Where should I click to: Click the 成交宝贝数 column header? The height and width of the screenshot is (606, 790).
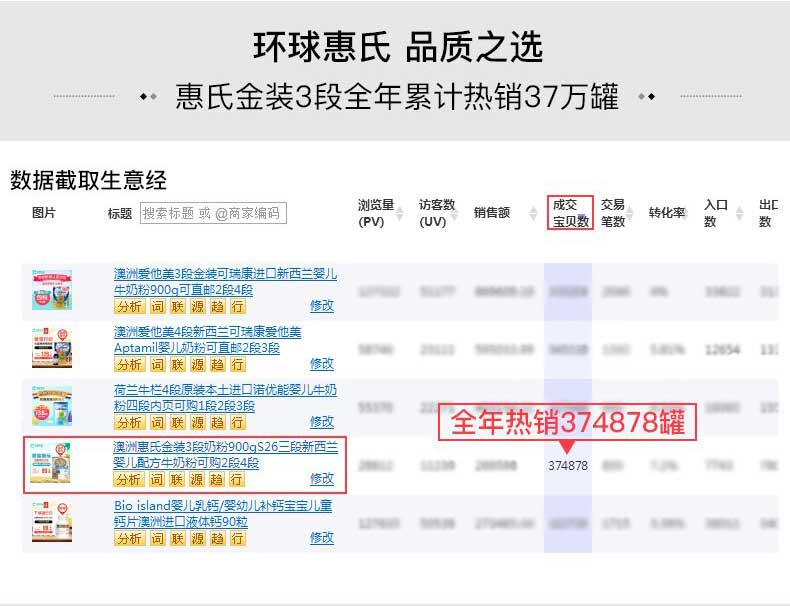tap(570, 213)
